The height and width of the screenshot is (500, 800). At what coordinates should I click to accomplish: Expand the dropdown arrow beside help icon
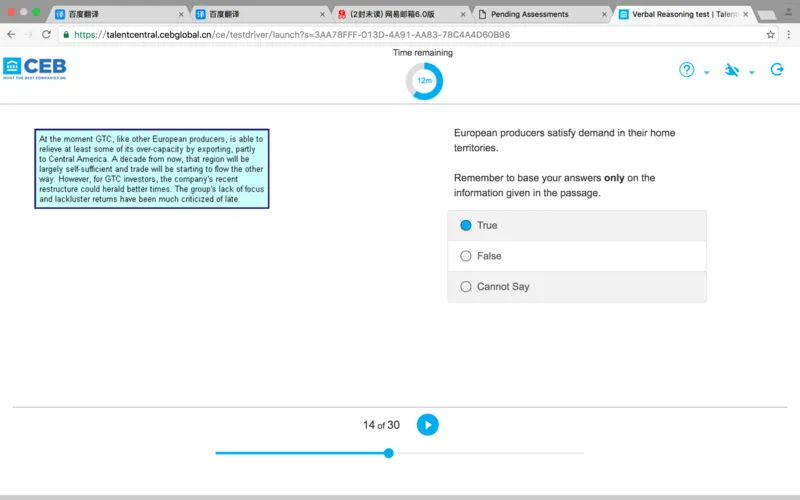(x=707, y=73)
